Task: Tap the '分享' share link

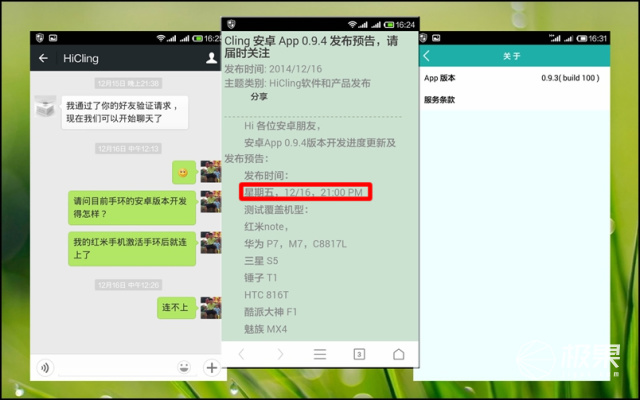Action: 259,97
